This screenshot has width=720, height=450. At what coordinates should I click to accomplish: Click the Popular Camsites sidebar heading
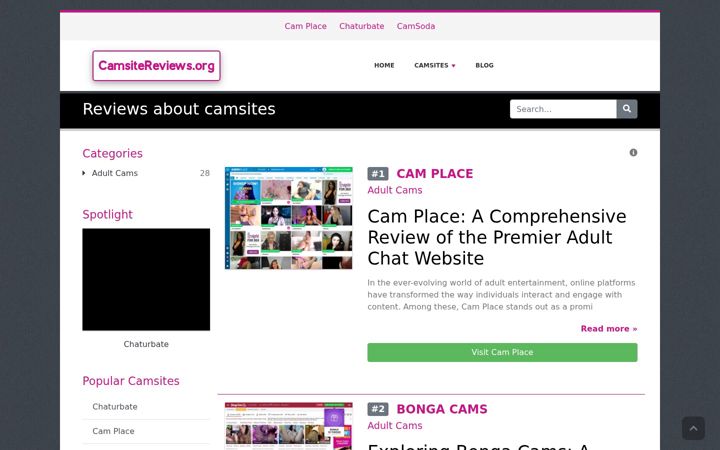tap(131, 381)
